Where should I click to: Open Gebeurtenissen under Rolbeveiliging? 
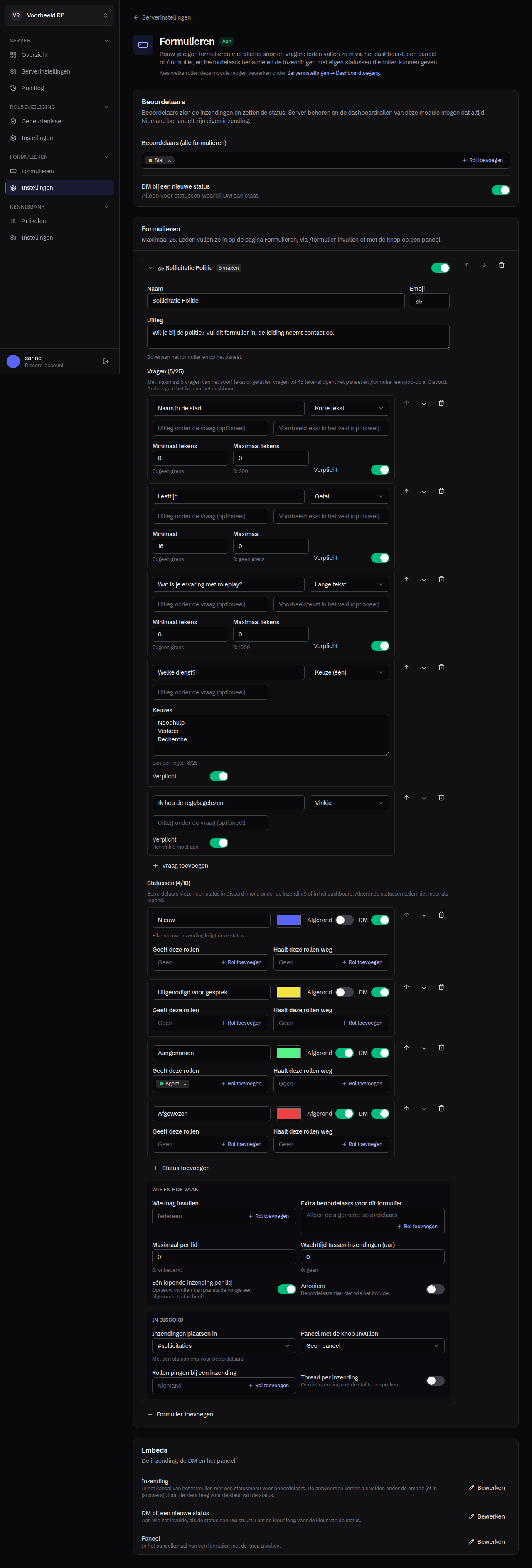(x=59, y=121)
